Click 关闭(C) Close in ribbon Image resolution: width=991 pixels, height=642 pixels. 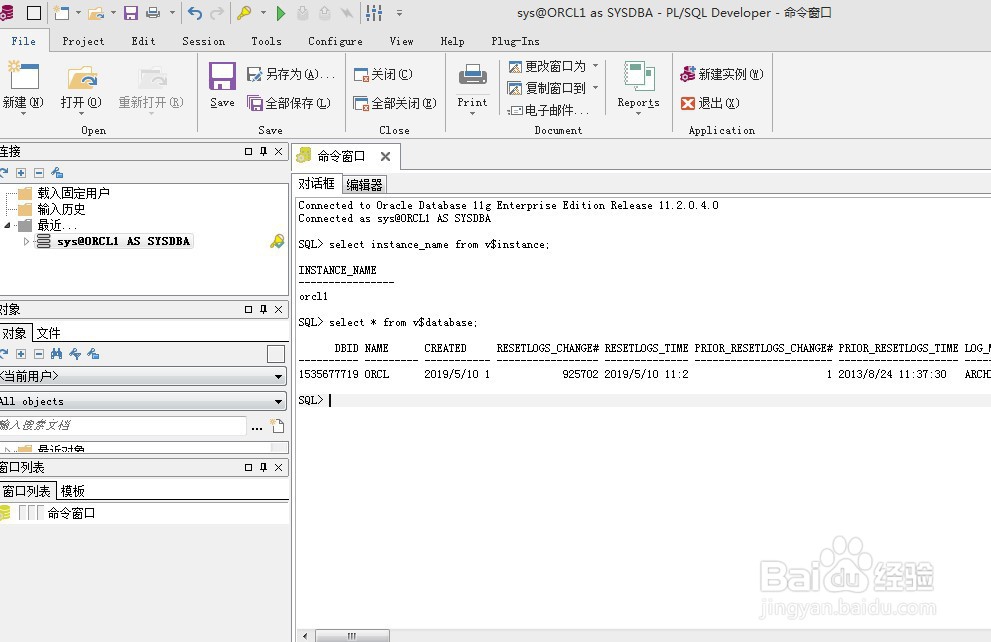point(383,75)
